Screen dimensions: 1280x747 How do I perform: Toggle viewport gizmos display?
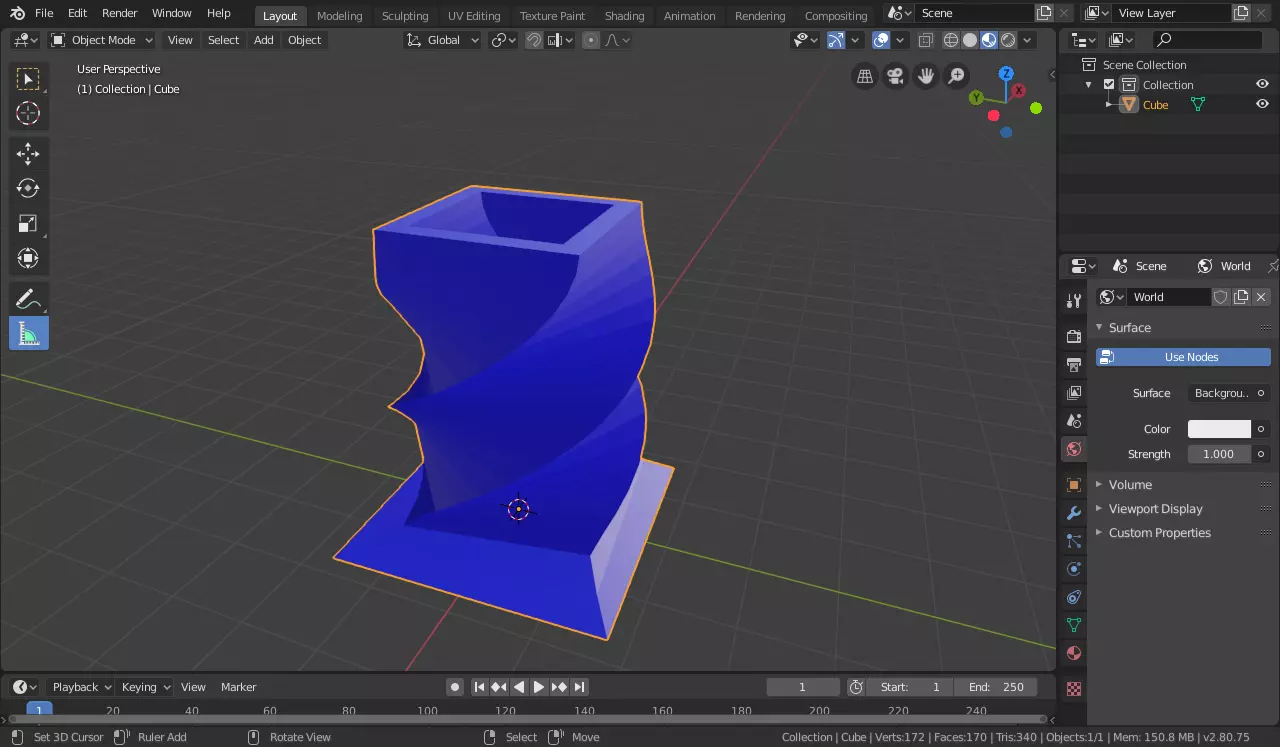coord(835,40)
